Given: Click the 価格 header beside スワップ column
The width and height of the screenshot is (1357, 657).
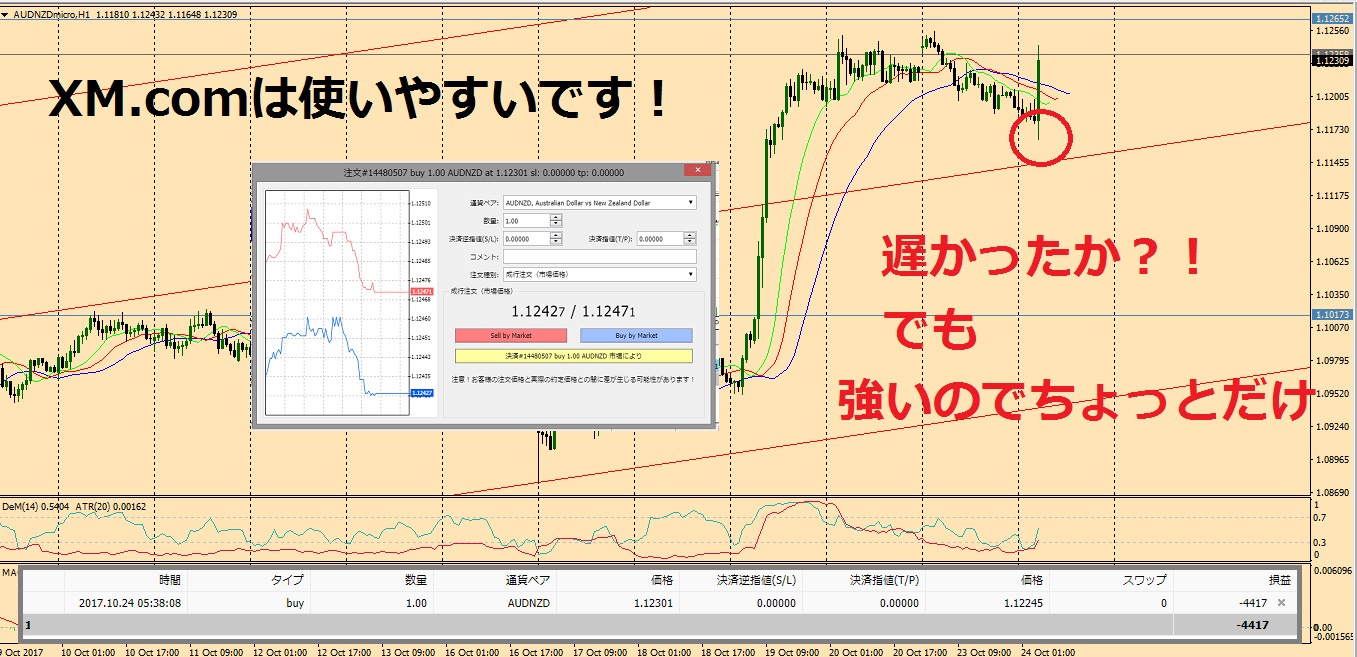Looking at the screenshot, I should 1031,580.
